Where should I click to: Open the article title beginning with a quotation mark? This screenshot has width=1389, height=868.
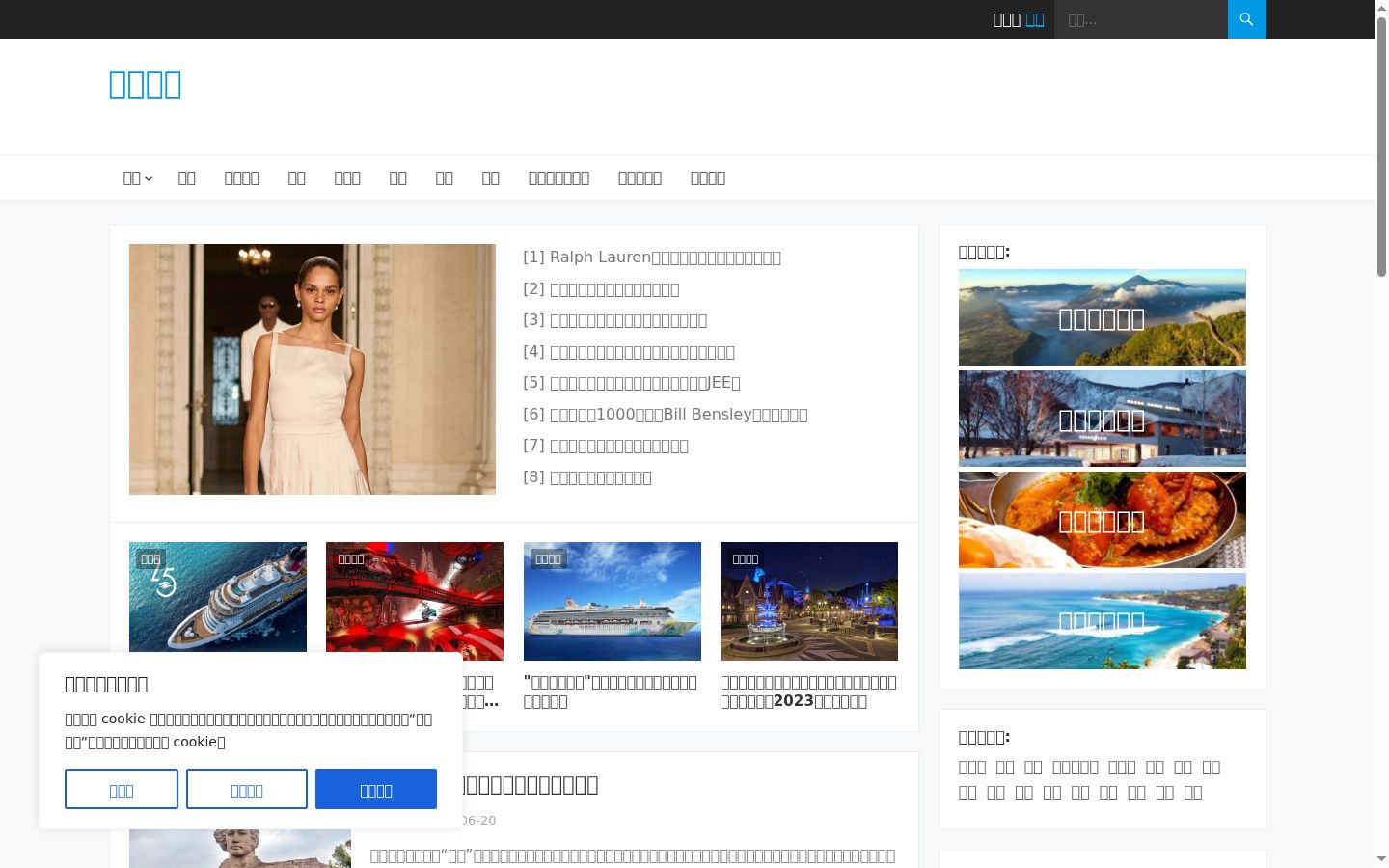(x=611, y=692)
